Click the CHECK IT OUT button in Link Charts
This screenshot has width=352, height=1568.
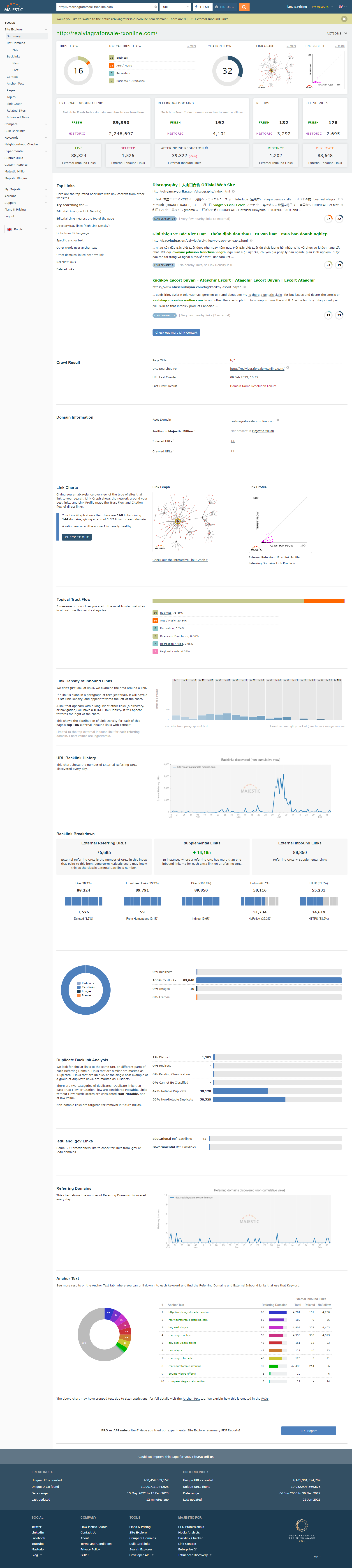pos(77,537)
